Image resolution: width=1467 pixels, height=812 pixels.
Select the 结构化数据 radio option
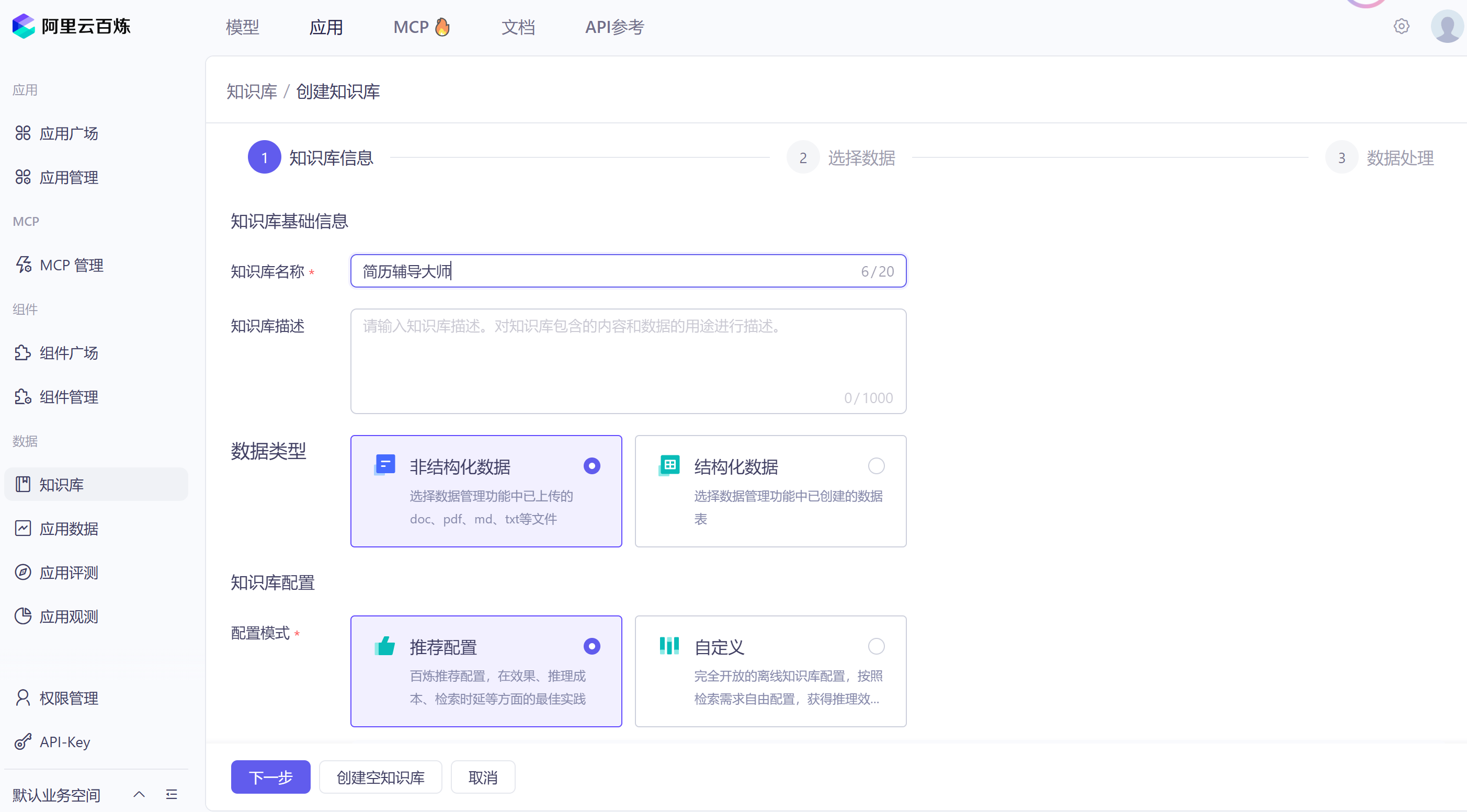click(x=876, y=466)
